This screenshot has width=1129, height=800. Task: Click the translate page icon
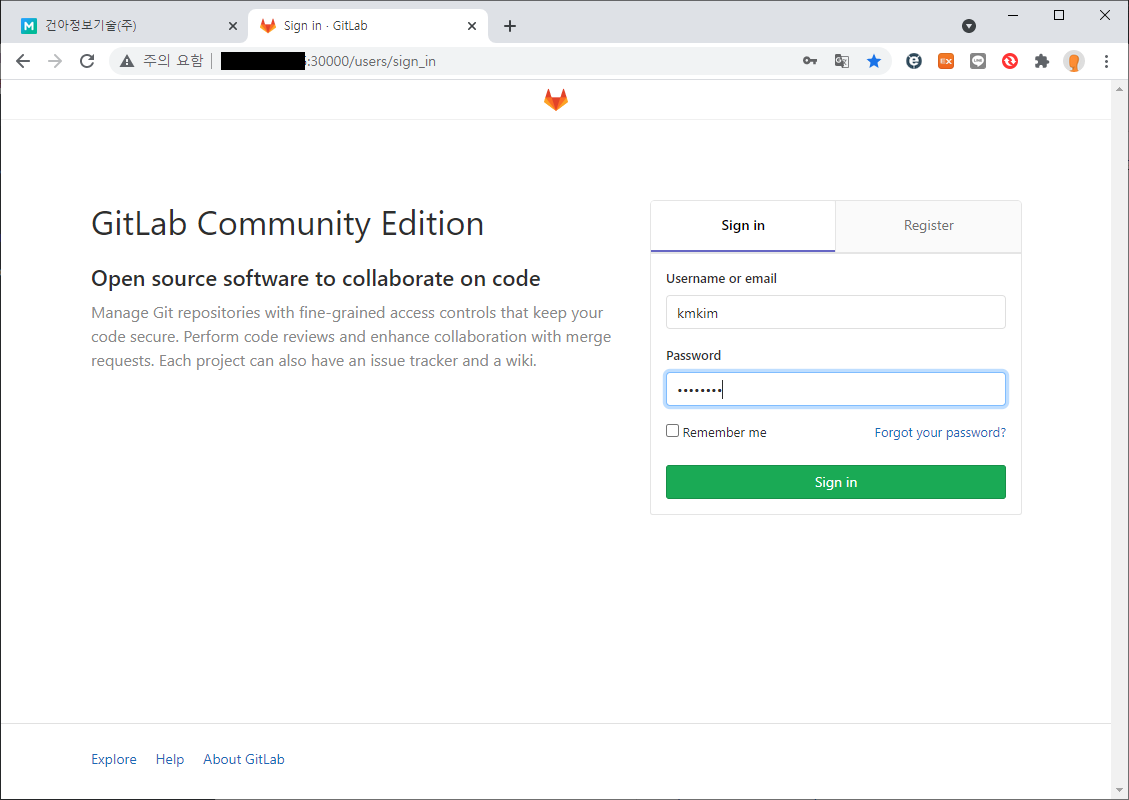(842, 61)
